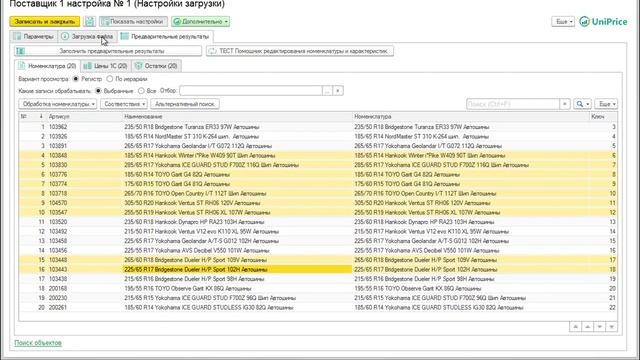Viewport: 640px width, 360px height.
Task: Select article 200230 cell
Action: coord(84,298)
